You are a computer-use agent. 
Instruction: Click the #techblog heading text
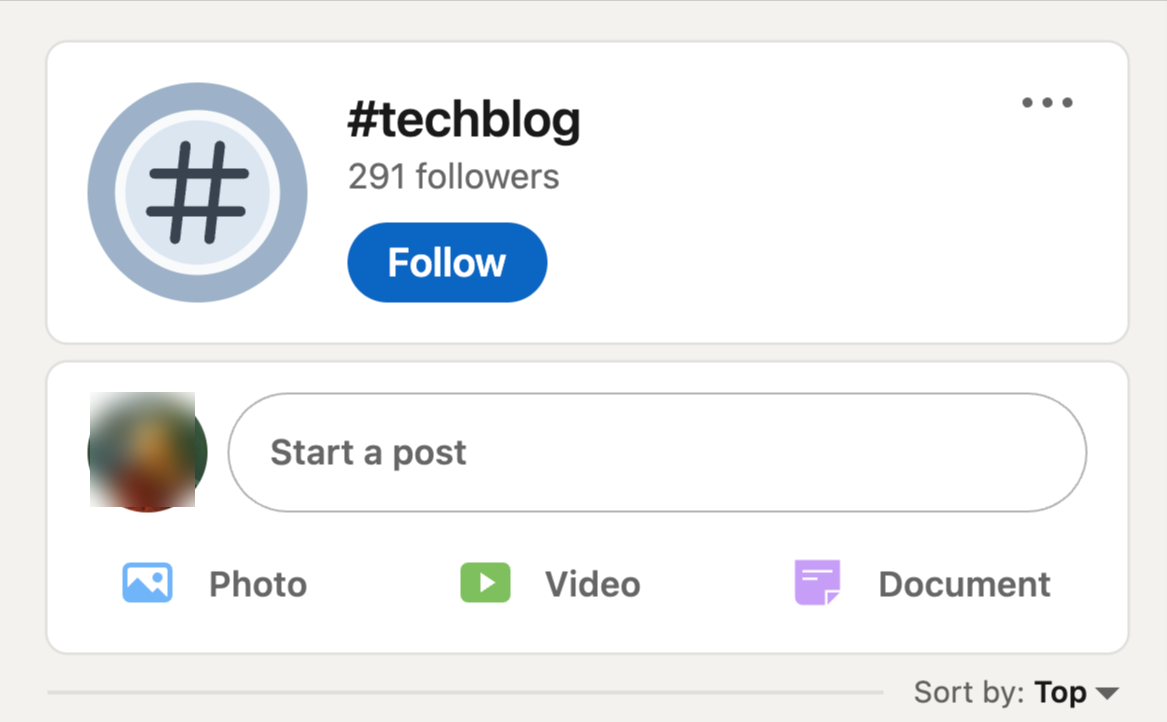coord(463,121)
